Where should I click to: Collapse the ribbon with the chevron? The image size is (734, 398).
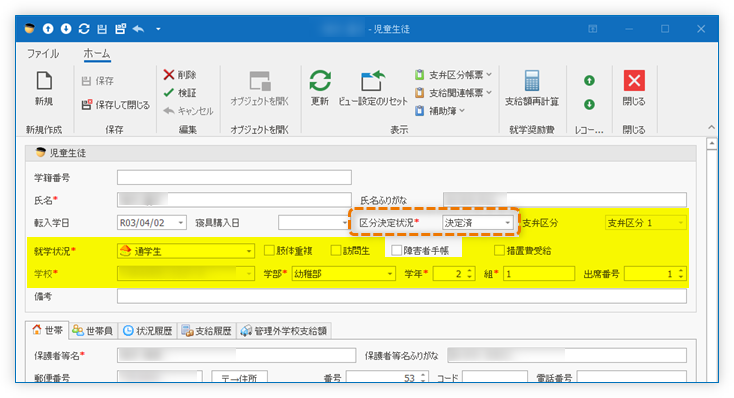[x=712, y=127]
